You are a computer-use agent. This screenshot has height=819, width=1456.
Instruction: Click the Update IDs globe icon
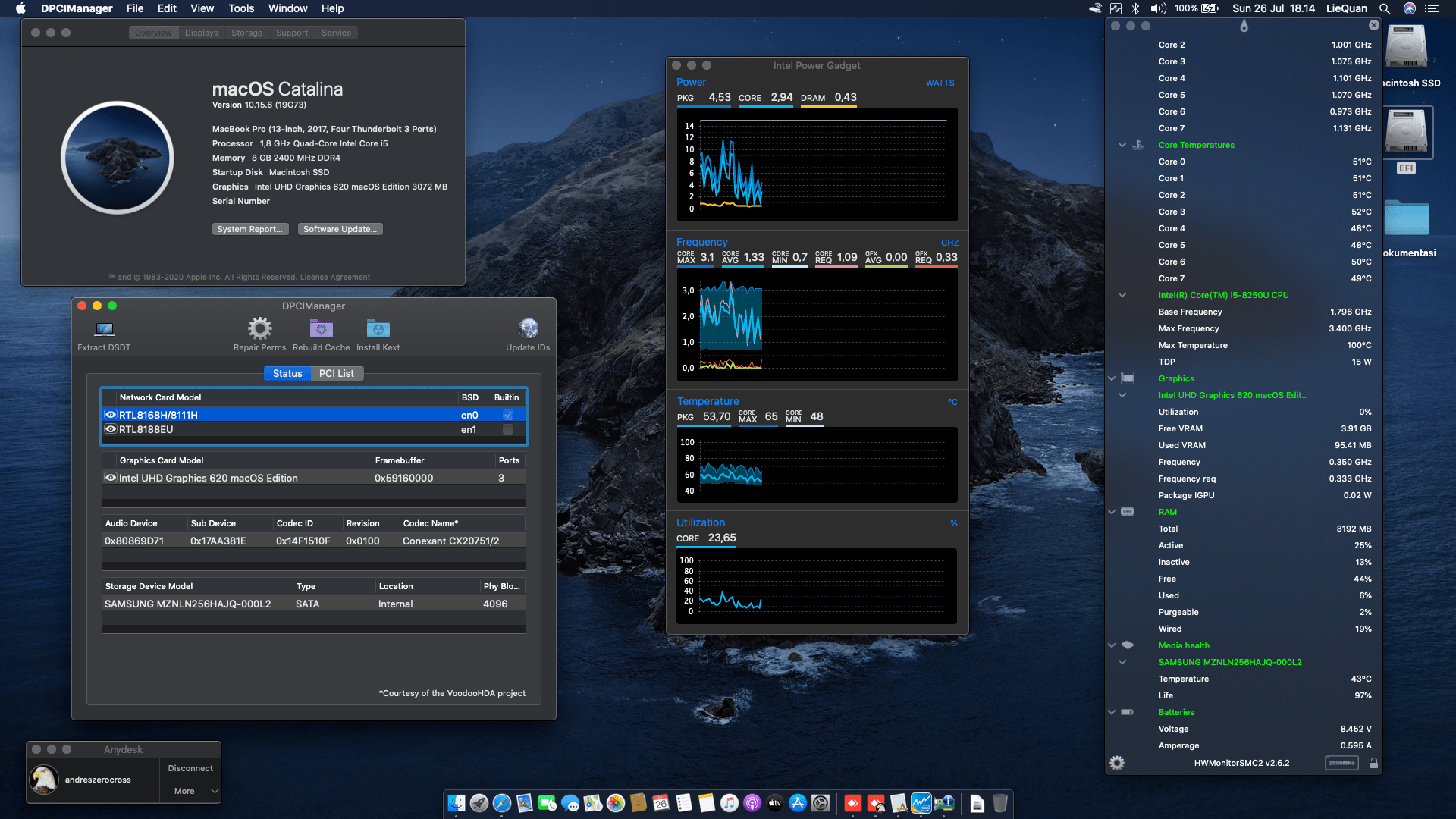tap(528, 327)
